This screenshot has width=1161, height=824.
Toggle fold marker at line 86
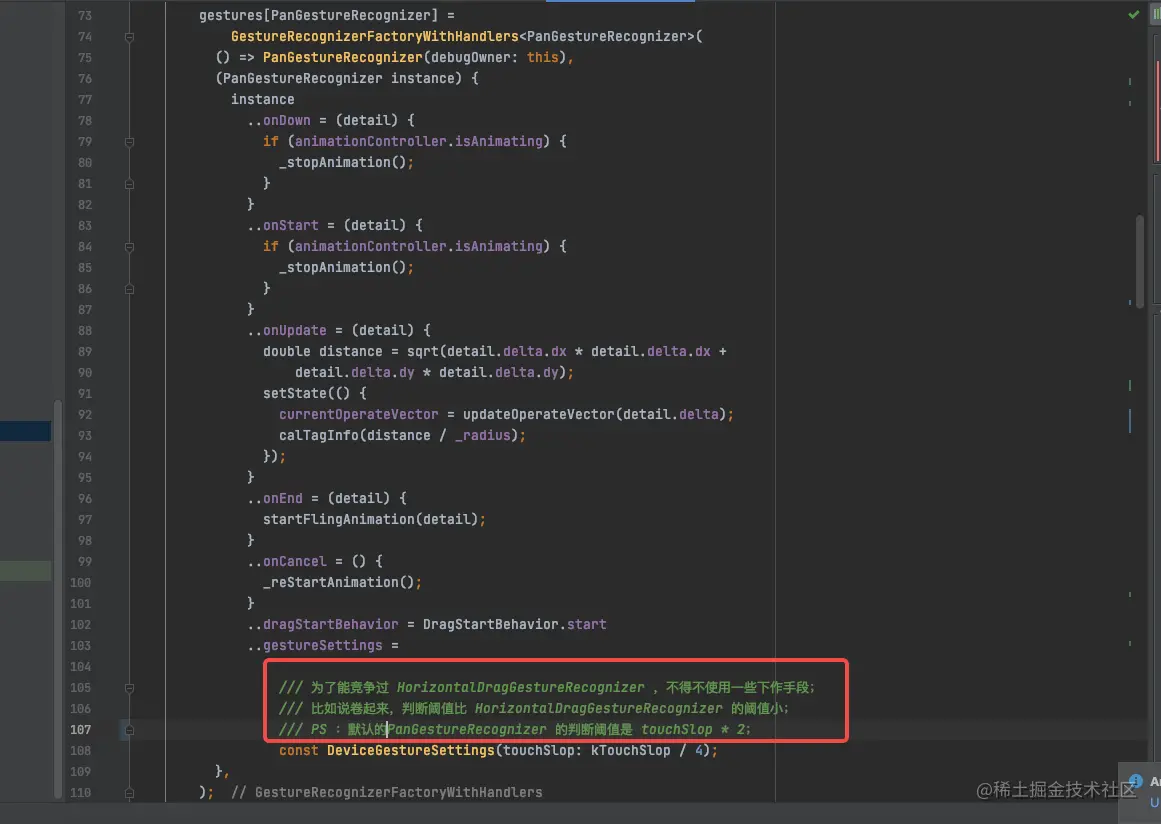pos(129,289)
